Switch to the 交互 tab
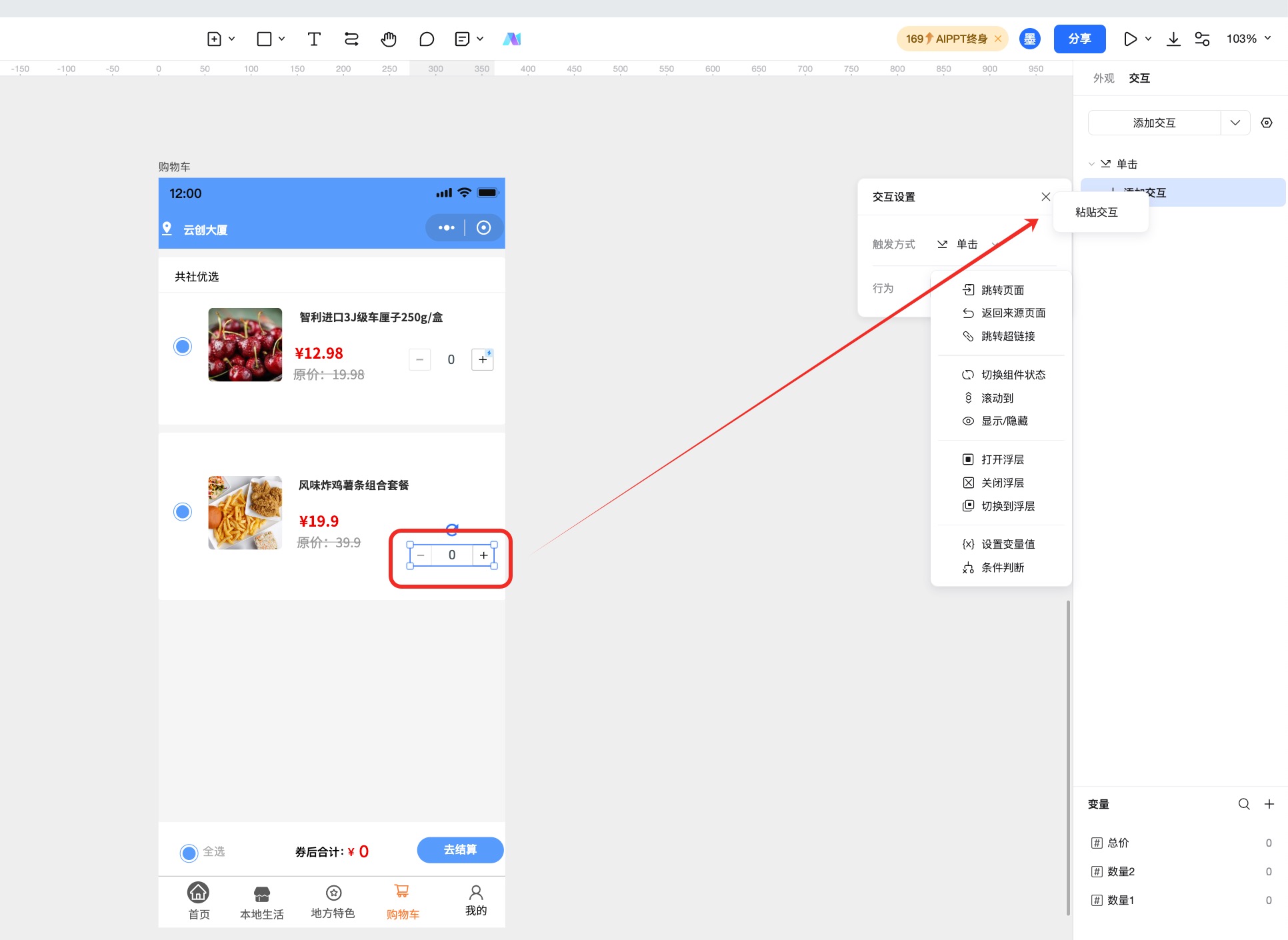Image resolution: width=1288 pixels, height=940 pixels. coord(1139,78)
